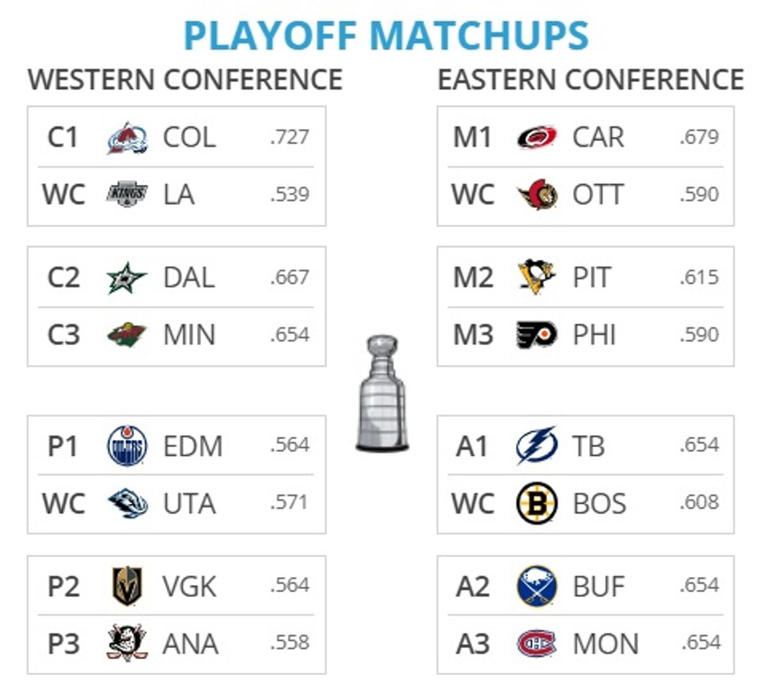Click the Western Conference heading

click(185, 79)
